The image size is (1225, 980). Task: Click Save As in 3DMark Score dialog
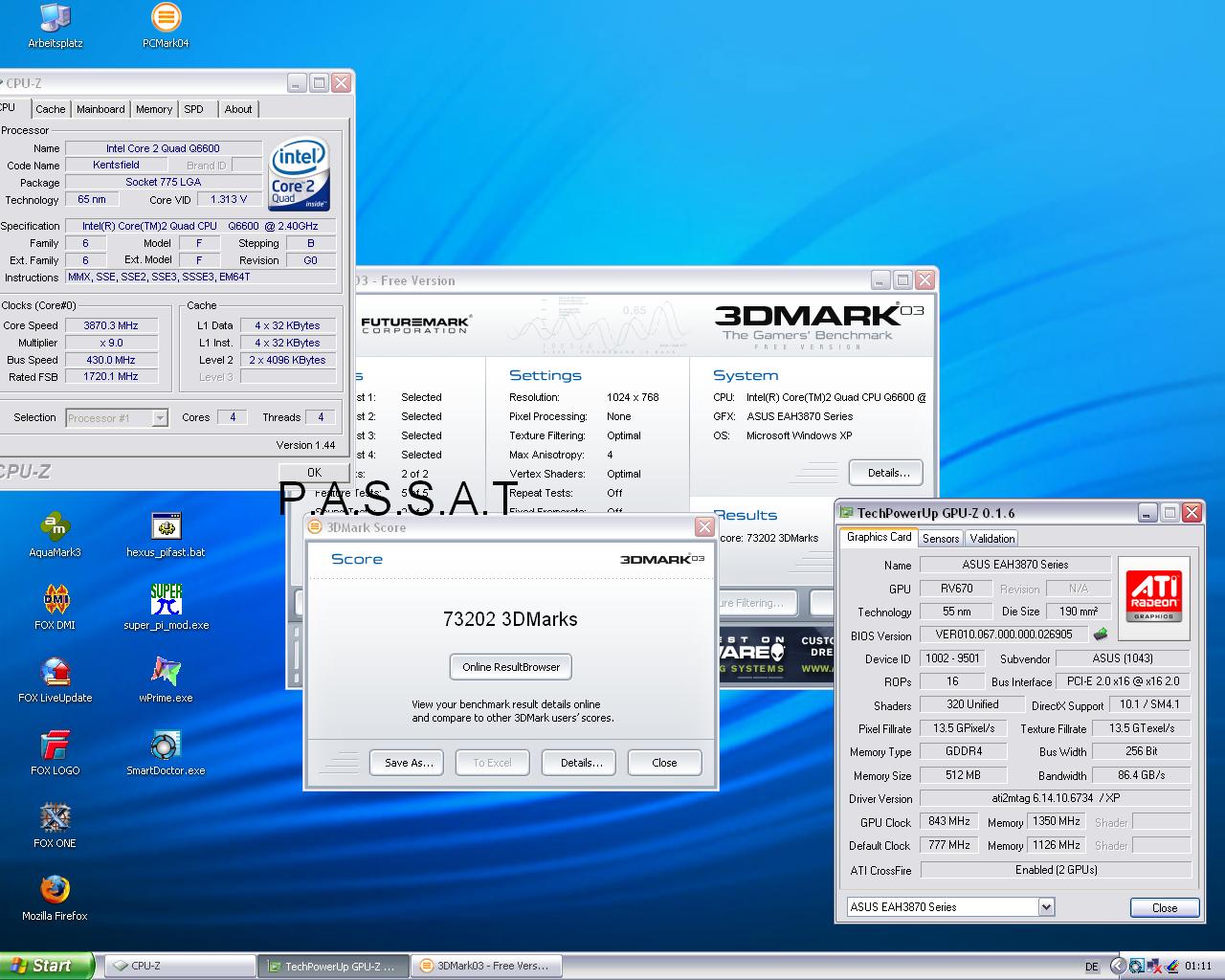(409, 763)
